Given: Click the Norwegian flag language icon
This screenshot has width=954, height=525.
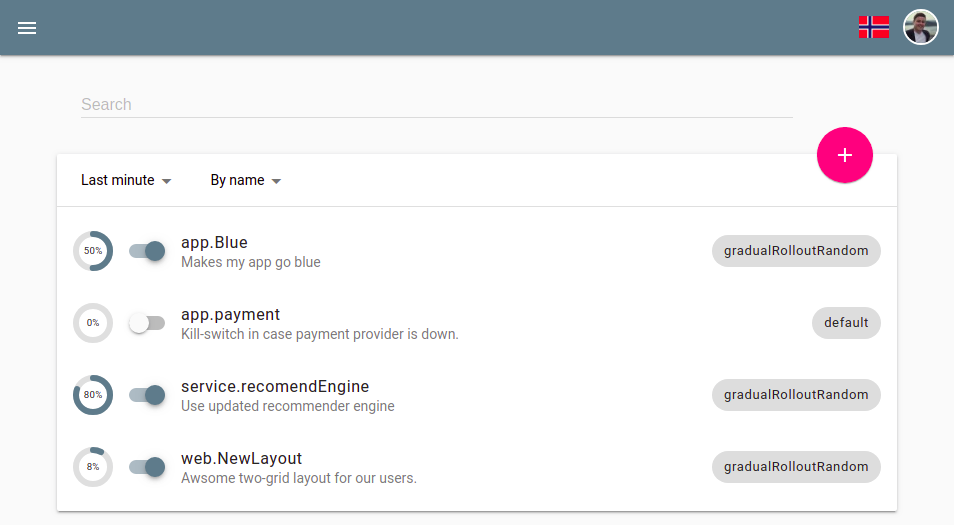Looking at the screenshot, I should point(874,27).
